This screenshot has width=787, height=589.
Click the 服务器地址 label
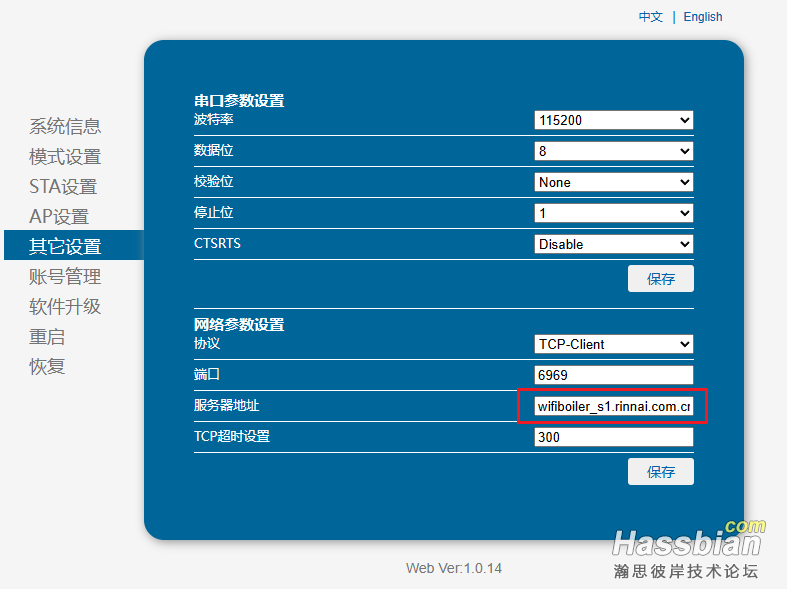226,405
